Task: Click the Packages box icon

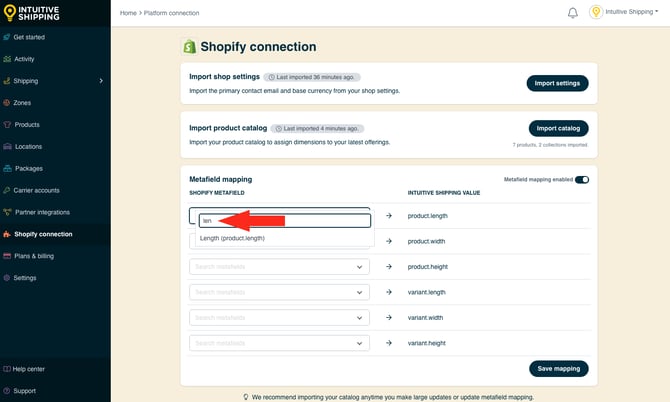Action: 7,168
